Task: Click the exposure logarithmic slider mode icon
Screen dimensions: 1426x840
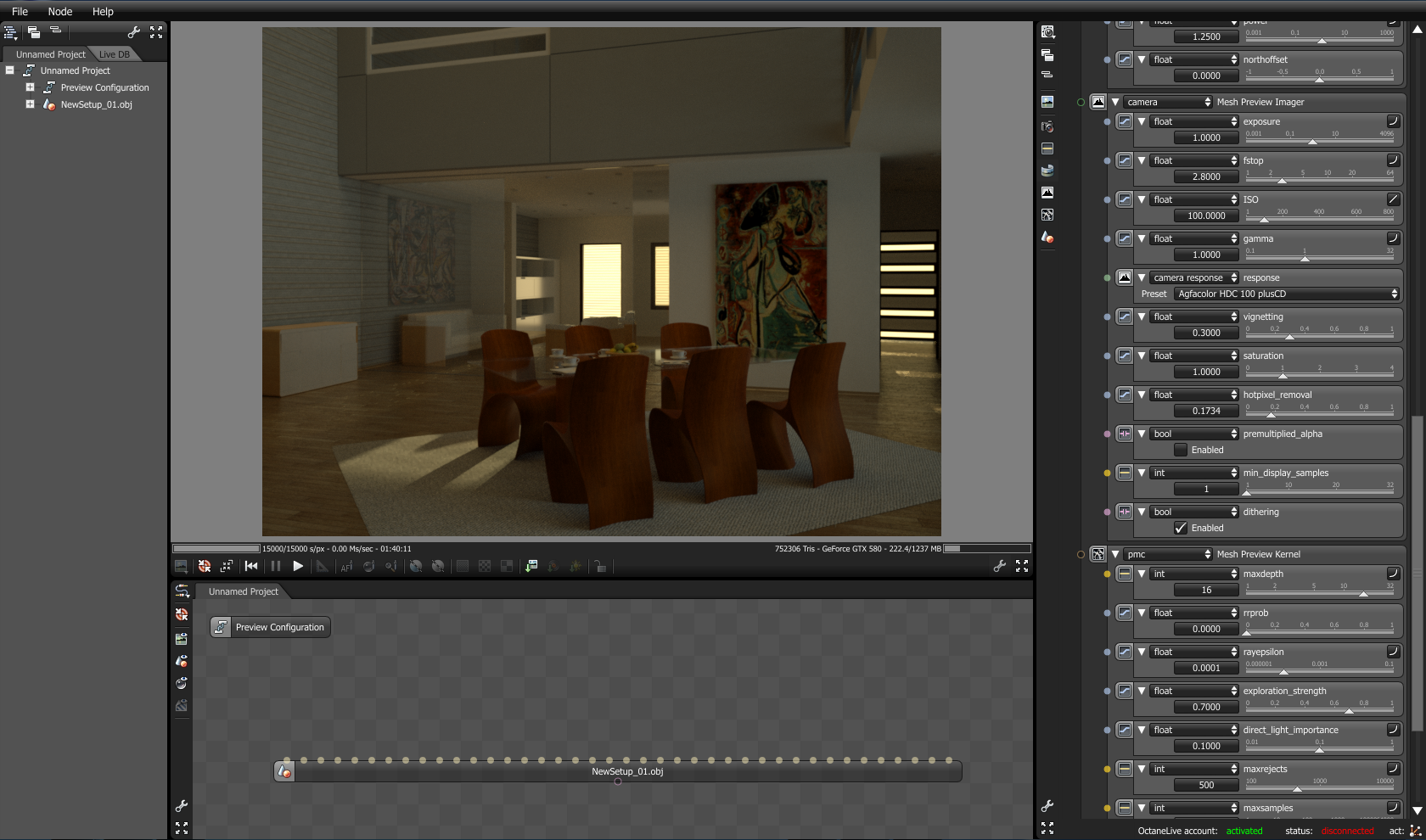Action: tap(1393, 121)
